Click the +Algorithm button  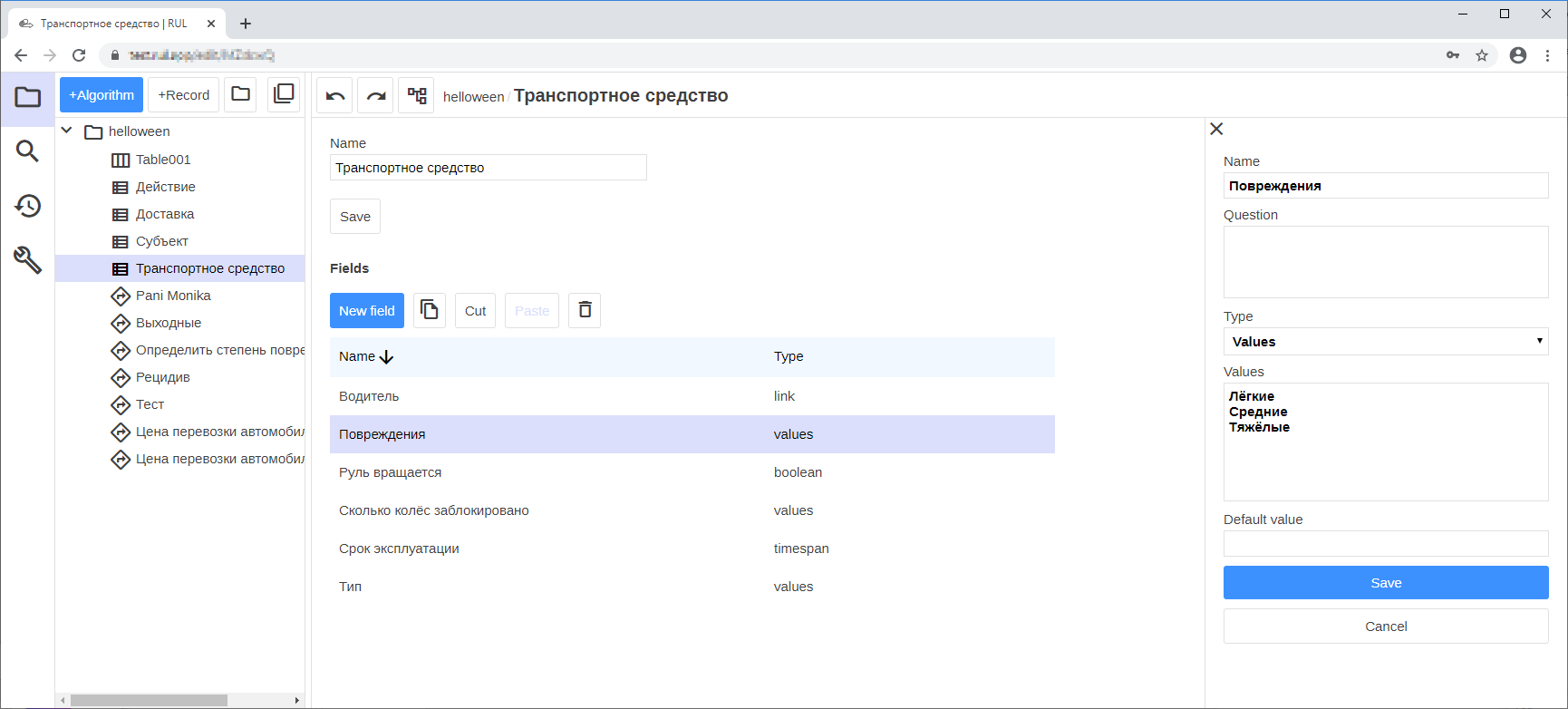pyautogui.click(x=102, y=95)
